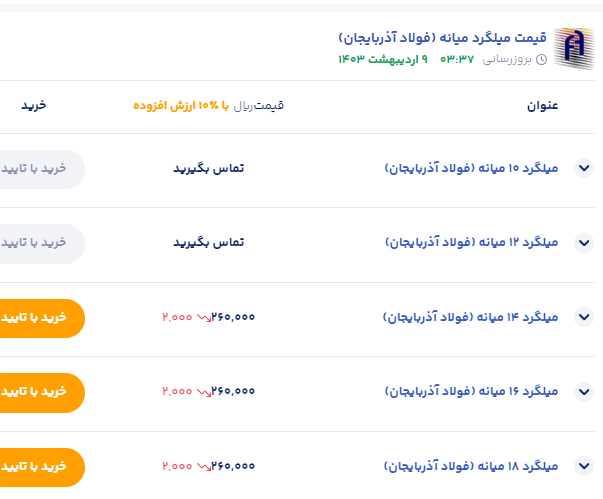The width and height of the screenshot is (603, 499).
Task: Click the Azerbaijan Steel company logo
Action: (x=574, y=47)
